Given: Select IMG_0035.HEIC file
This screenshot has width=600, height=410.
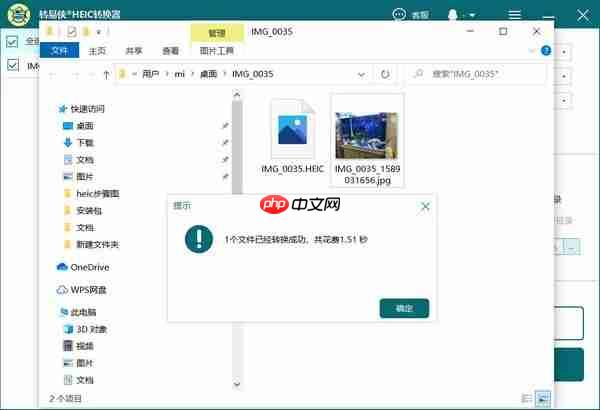Looking at the screenshot, I should coord(292,137).
